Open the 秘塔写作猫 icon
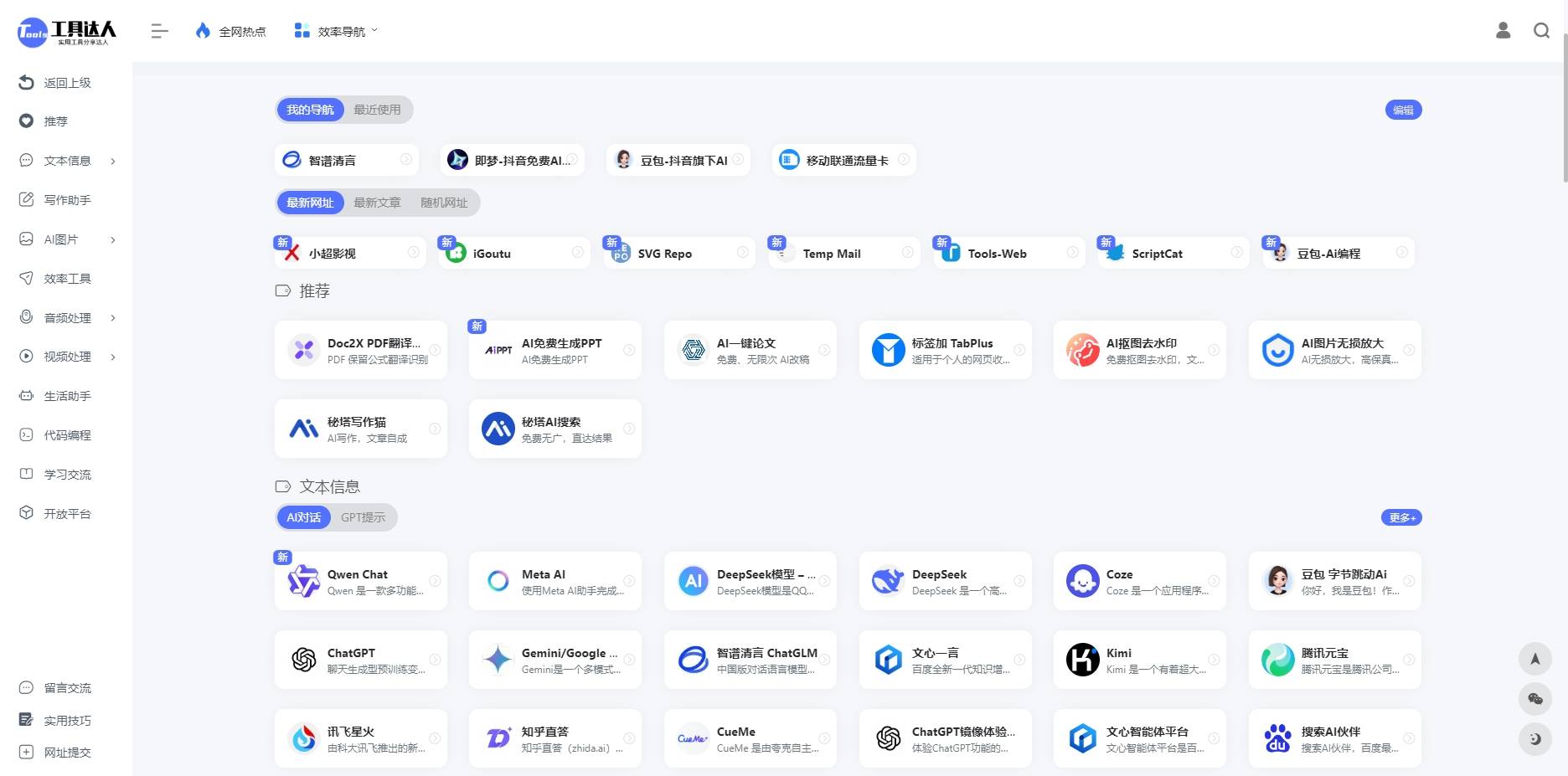This screenshot has width=1568, height=776. point(303,429)
